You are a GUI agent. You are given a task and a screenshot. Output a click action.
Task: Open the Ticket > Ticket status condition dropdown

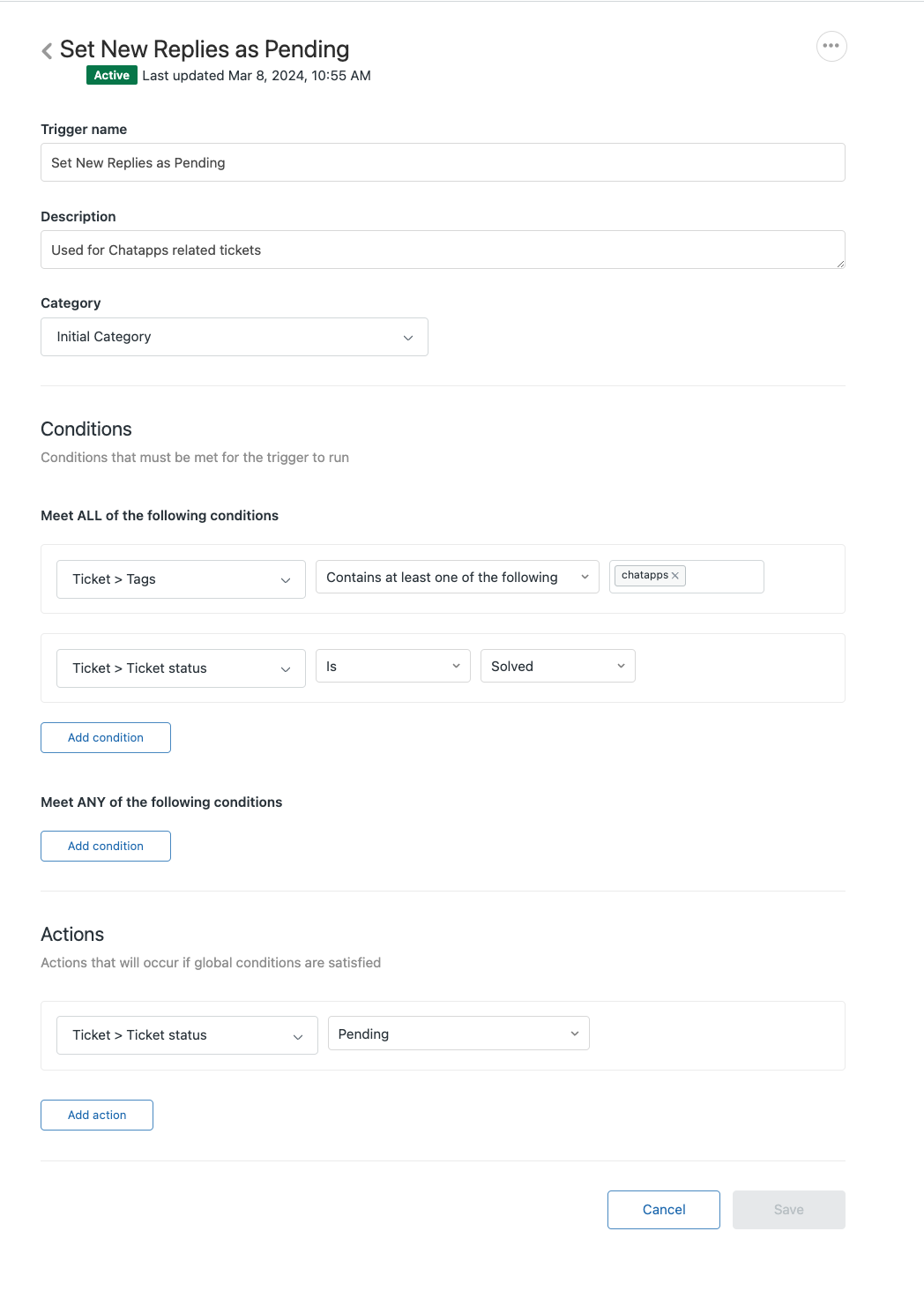[x=181, y=668]
